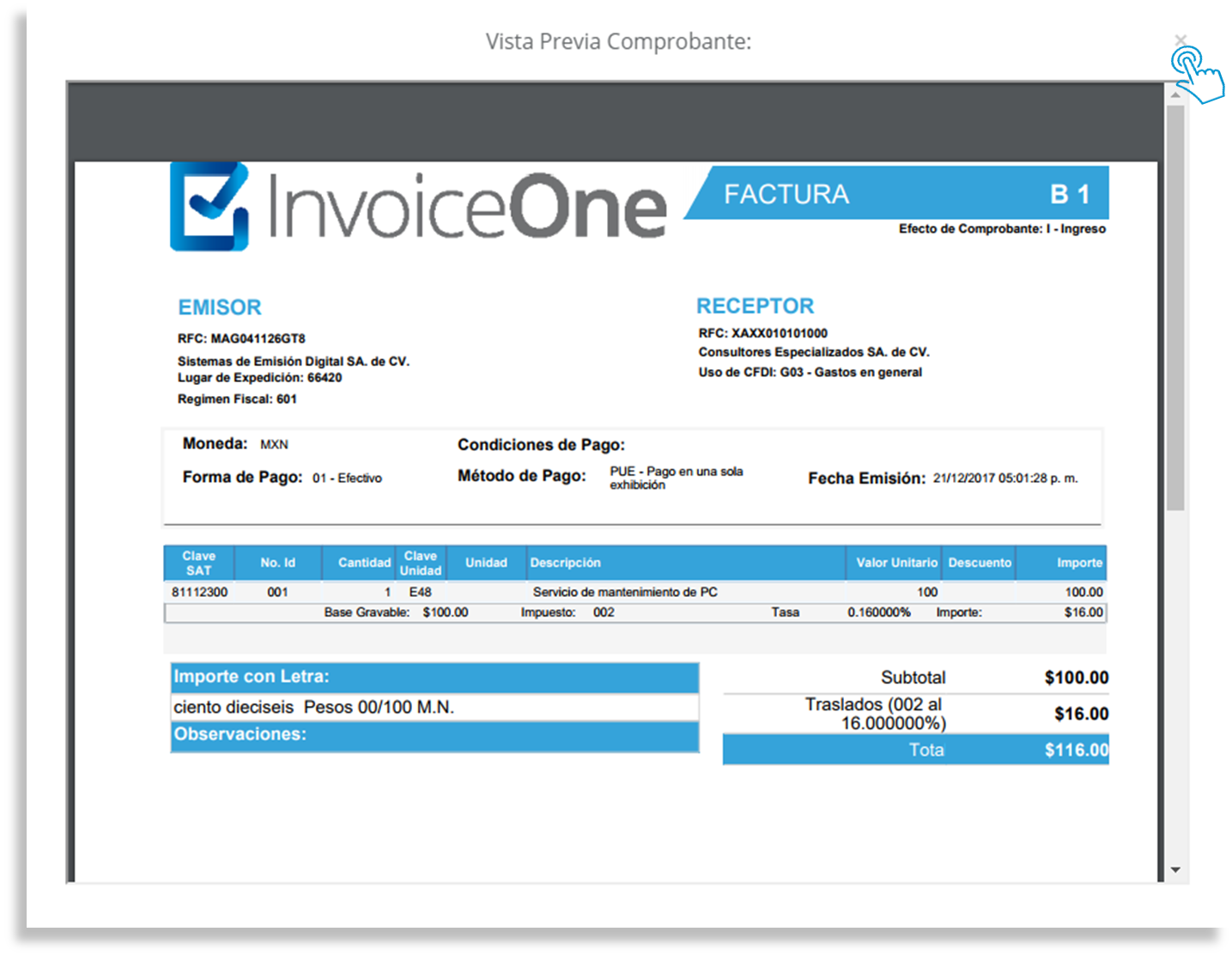Close the Vista Previa Comprobante dialog
Screen dimensions: 1232x956
(x=1180, y=40)
